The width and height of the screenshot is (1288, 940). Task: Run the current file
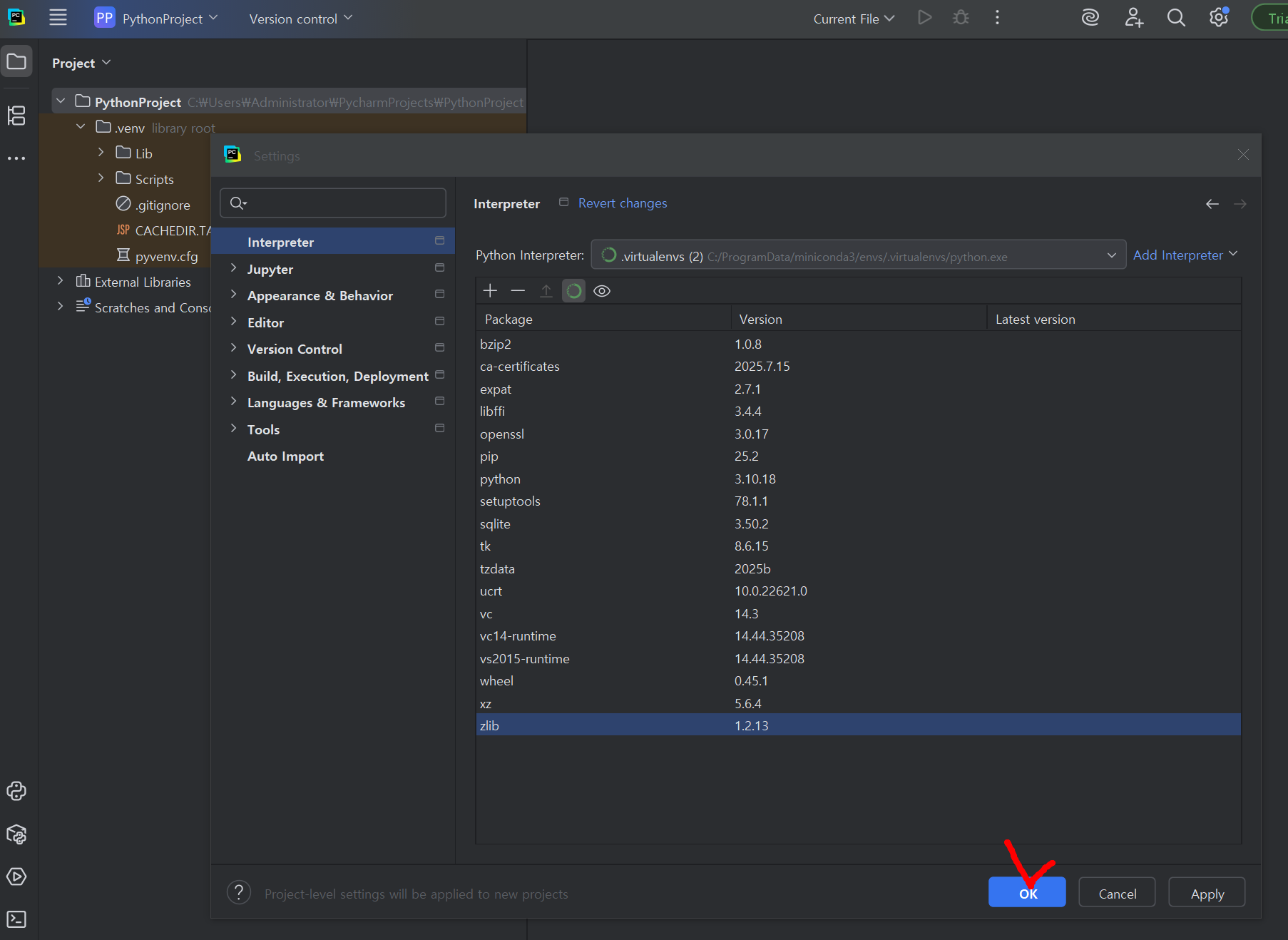click(x=925, y=18)
